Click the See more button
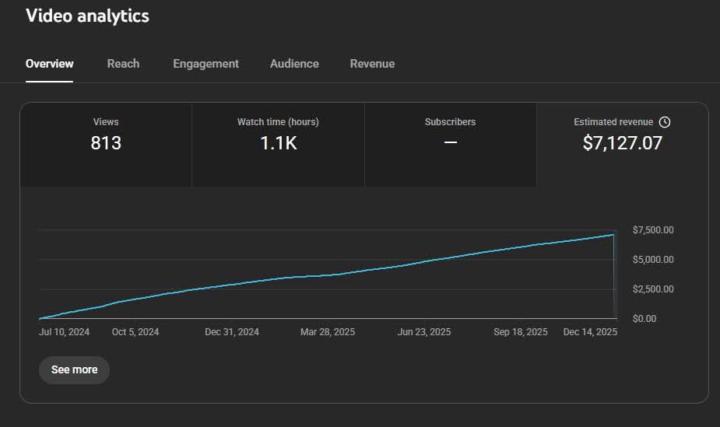Viewport: 720px width, 427px height. (74, 370)
